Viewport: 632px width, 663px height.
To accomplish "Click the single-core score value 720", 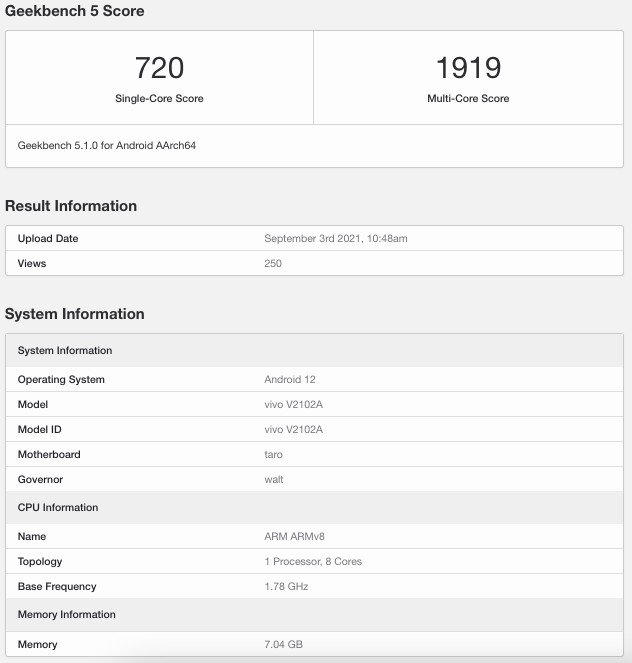I will click(159, 68).
